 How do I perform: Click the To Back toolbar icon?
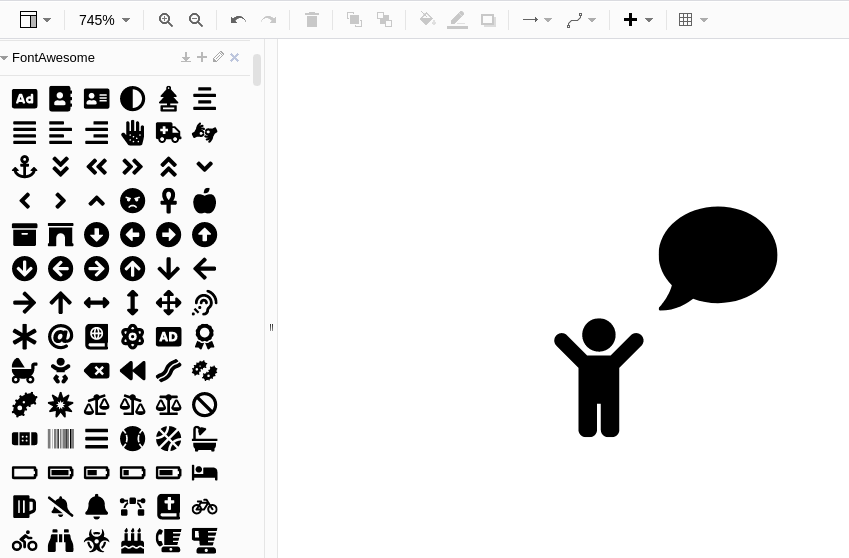[x=384, y=20]
